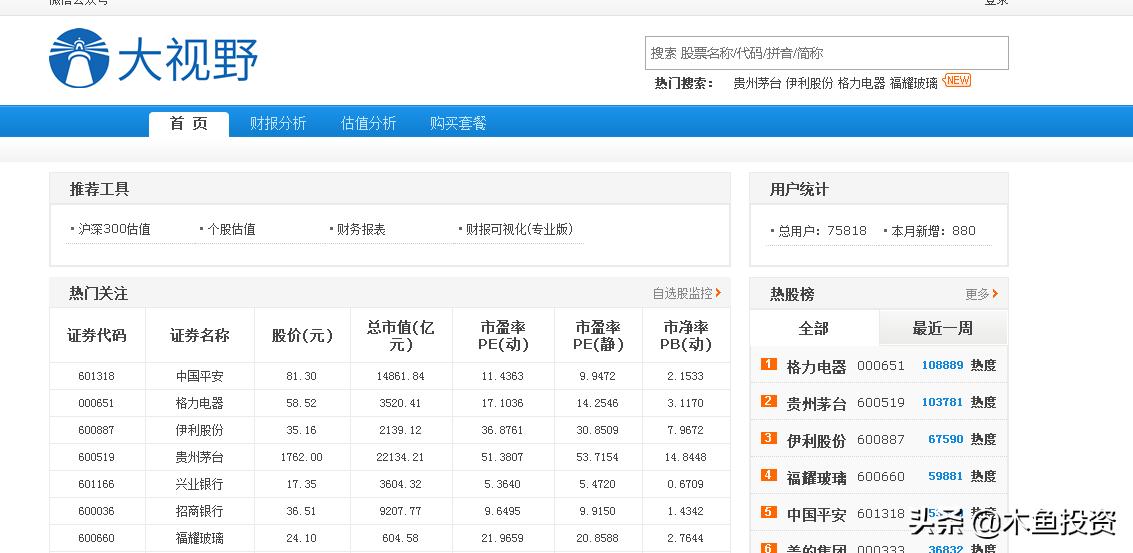Open 个股估值 tool
Viewport: 1133px width, 553px height.
pyautogui.click(x=231, y=229)
